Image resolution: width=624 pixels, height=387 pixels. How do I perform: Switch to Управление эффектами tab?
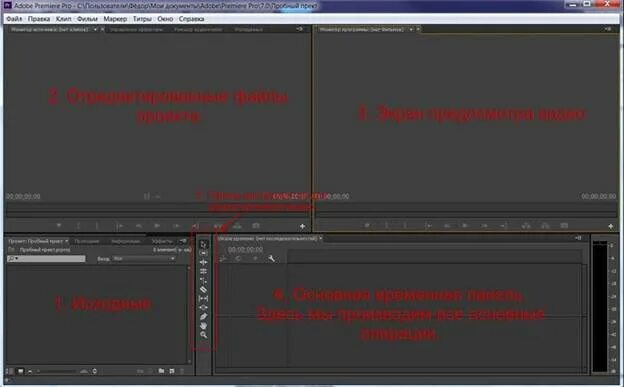(136, 29)
